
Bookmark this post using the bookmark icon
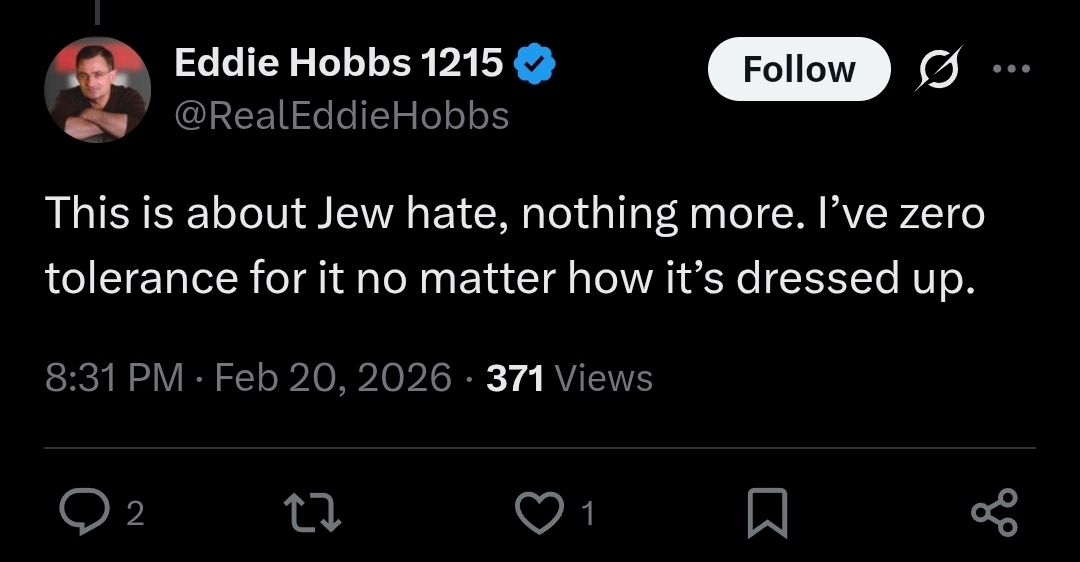pyautogui.click(x=768, y=513)
